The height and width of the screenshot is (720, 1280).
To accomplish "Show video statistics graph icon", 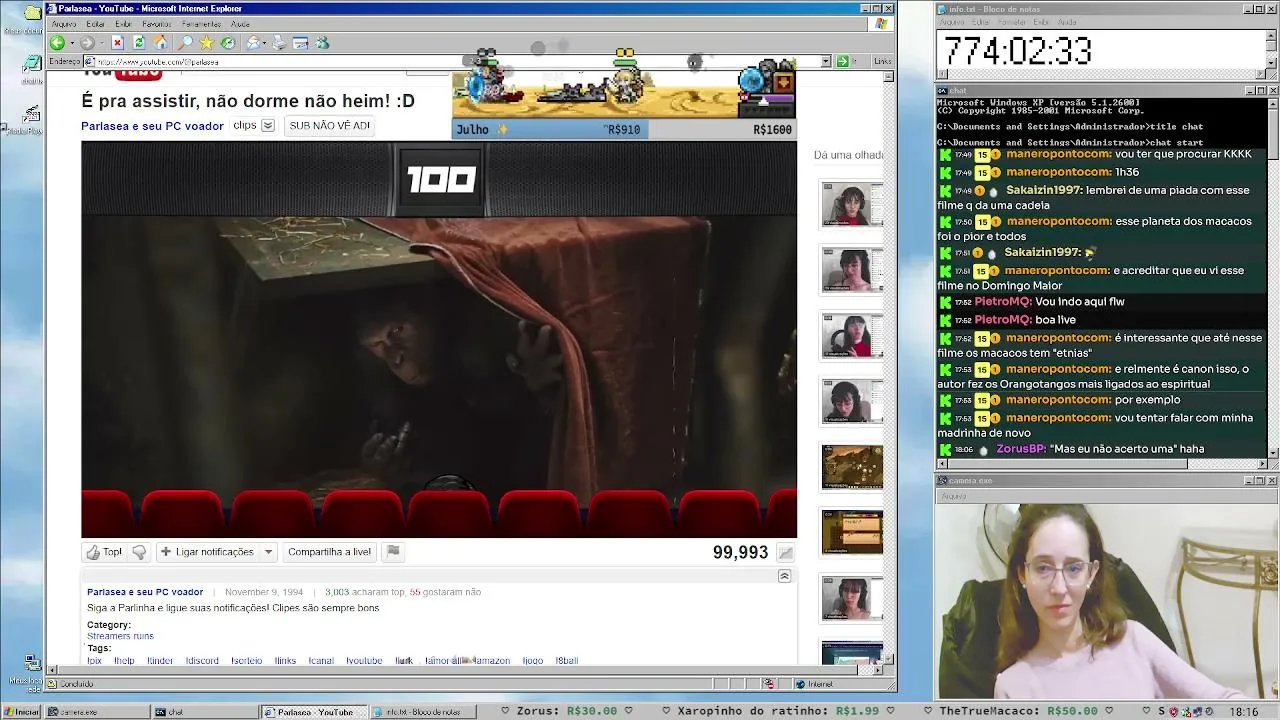I will click(786, 552).
